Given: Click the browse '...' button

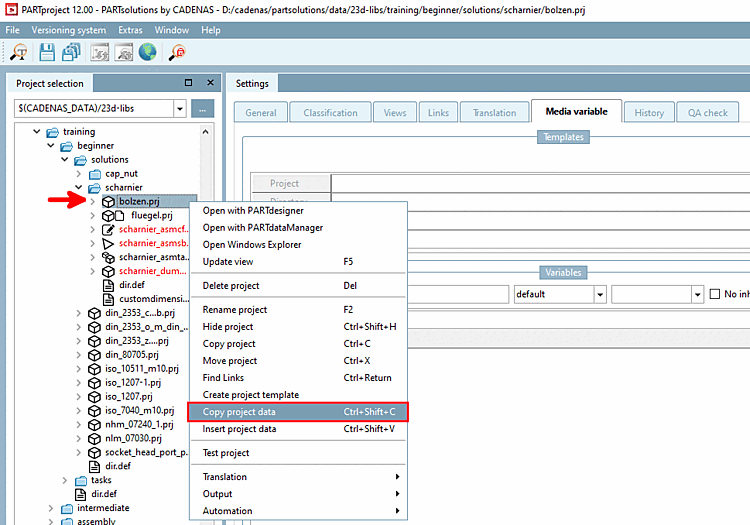Looking at the screenshot, I should click(x=202, y=109).
